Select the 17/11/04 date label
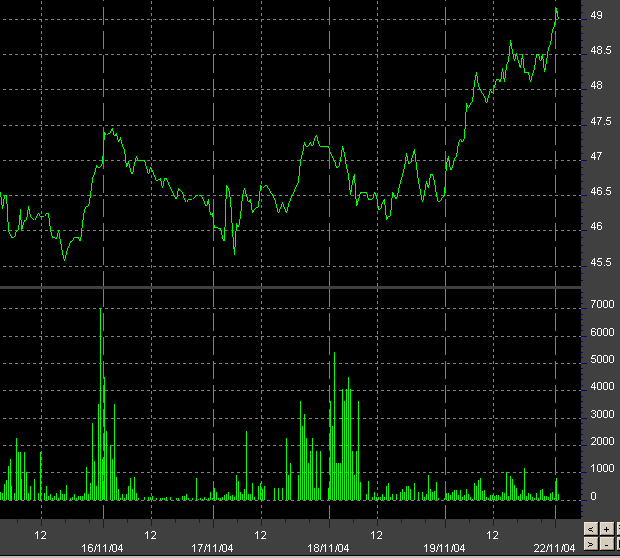The image size is (620, 558). click(213, 547)
